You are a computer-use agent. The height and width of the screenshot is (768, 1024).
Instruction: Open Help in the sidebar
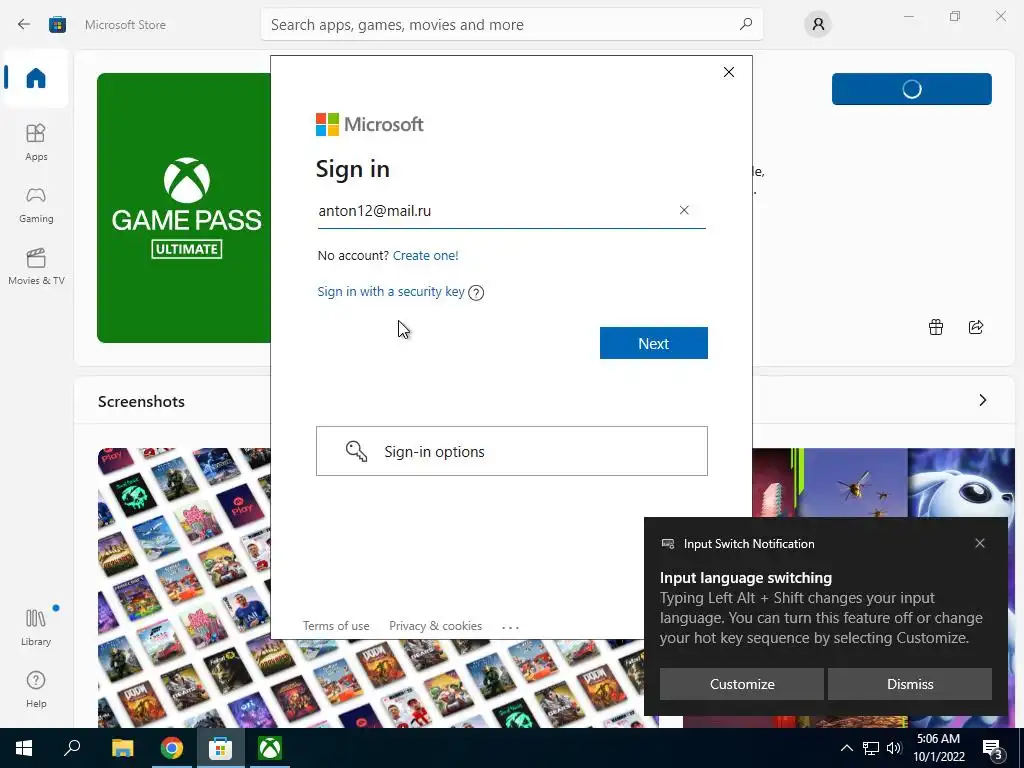click(x=36, y=690)
